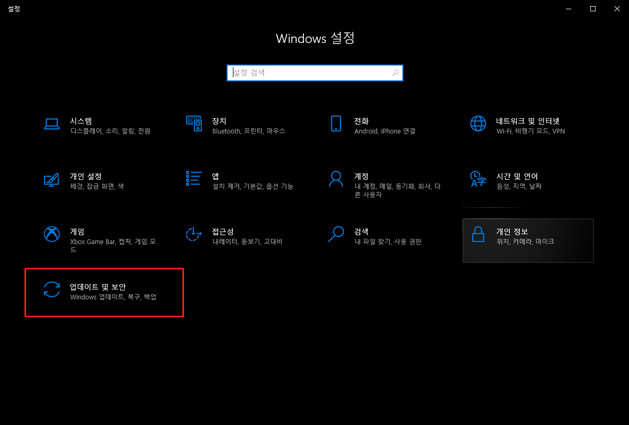Click the 업데이트 및 보안 sync icon

(52, 290)
